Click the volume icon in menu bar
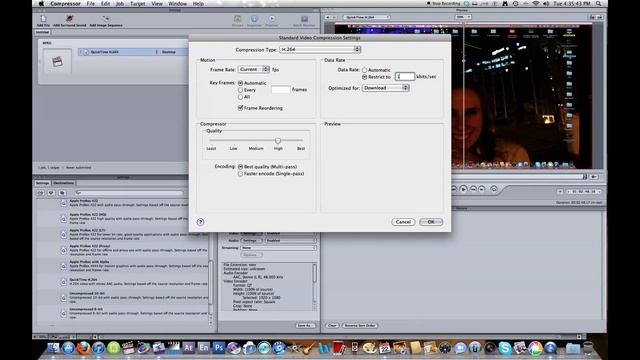This screenshot has height=360, width=640. tap(546, 4)
